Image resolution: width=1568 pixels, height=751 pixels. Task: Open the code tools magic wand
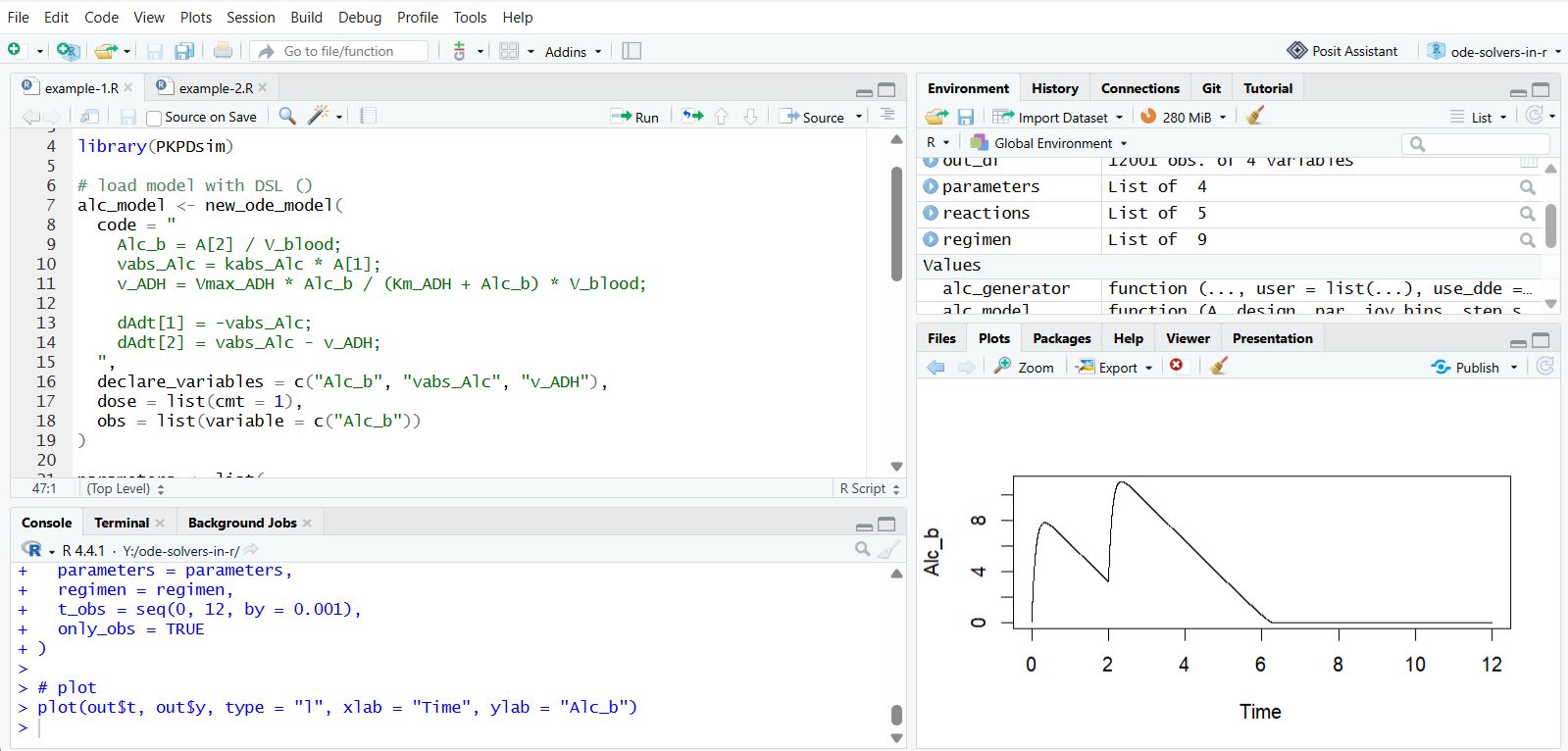(319, 116)
